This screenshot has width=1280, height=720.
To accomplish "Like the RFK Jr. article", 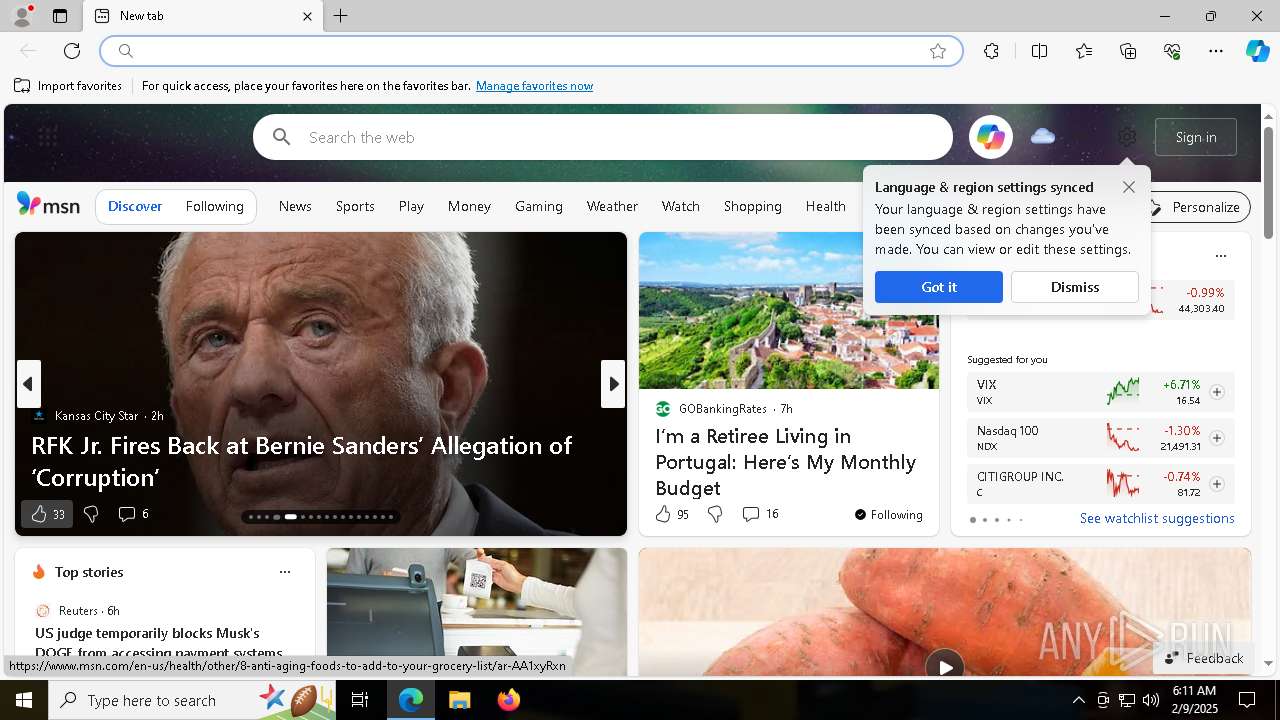I will click(x=47, y=514).
